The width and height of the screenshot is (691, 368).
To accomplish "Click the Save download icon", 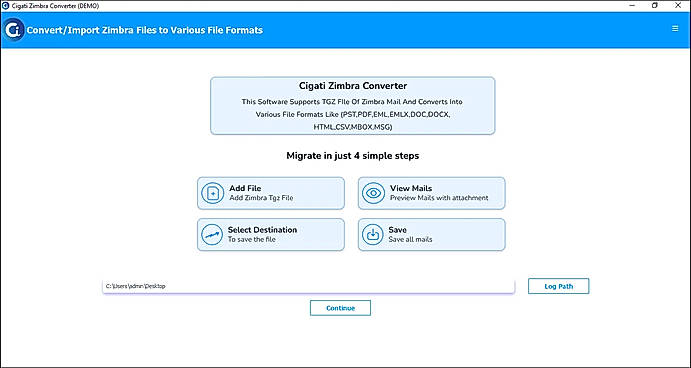I will pyautogui.click(x=373, y=234).
